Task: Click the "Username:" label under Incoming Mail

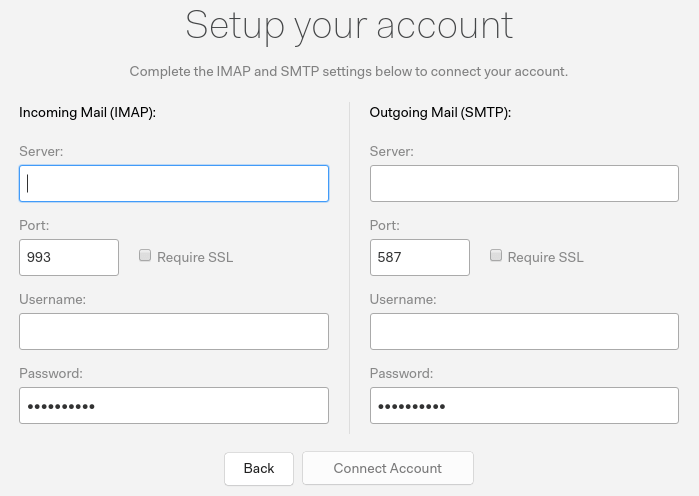Action: [x=52, y=299]
